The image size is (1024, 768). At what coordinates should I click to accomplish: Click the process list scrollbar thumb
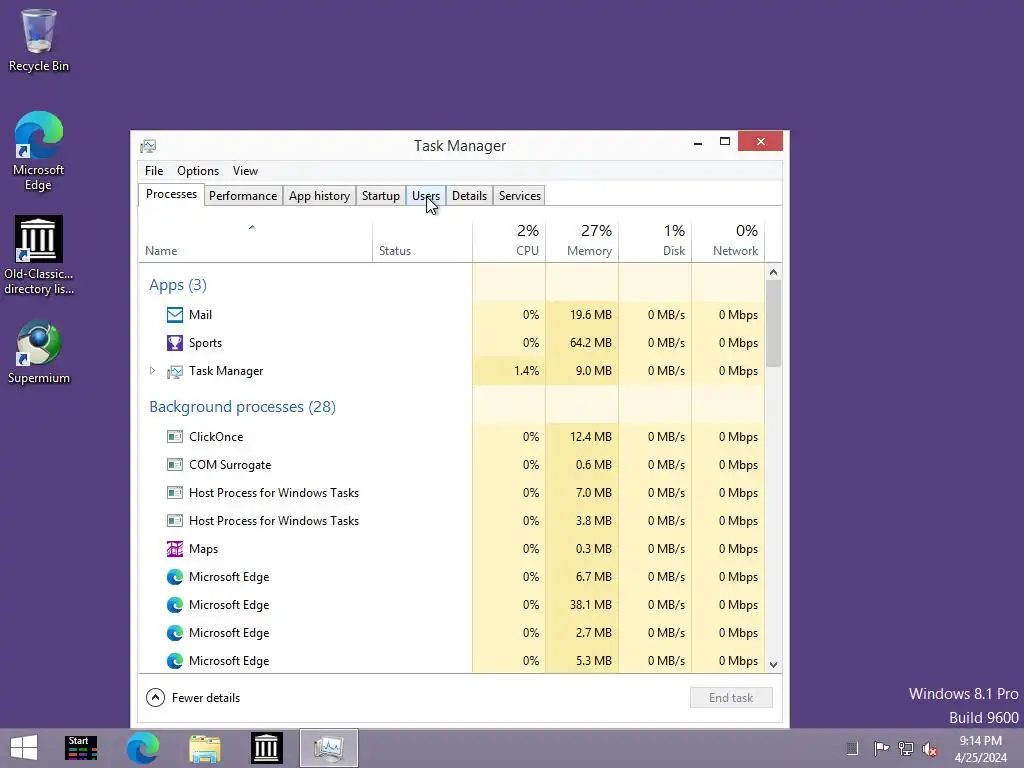coord(773,323)
